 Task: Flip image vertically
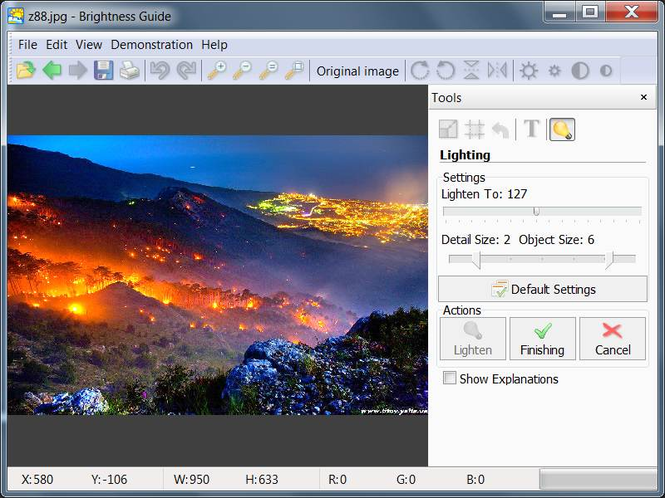click(471, 70)
